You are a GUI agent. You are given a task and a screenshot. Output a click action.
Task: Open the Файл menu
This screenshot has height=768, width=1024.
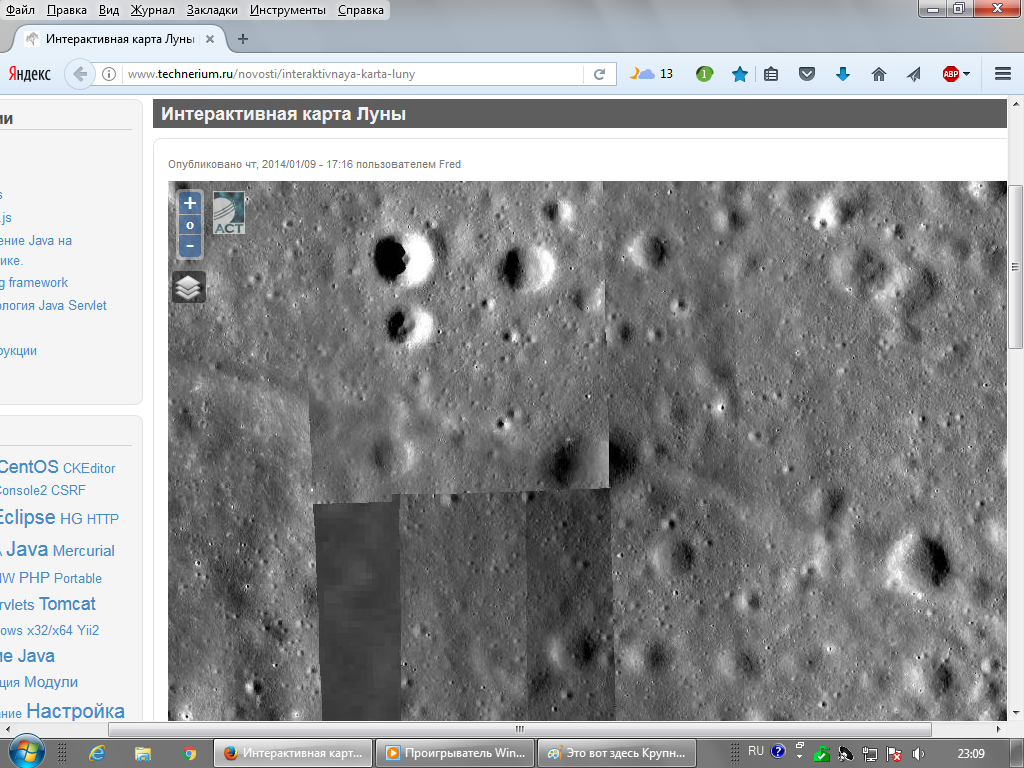click(20, 10)
